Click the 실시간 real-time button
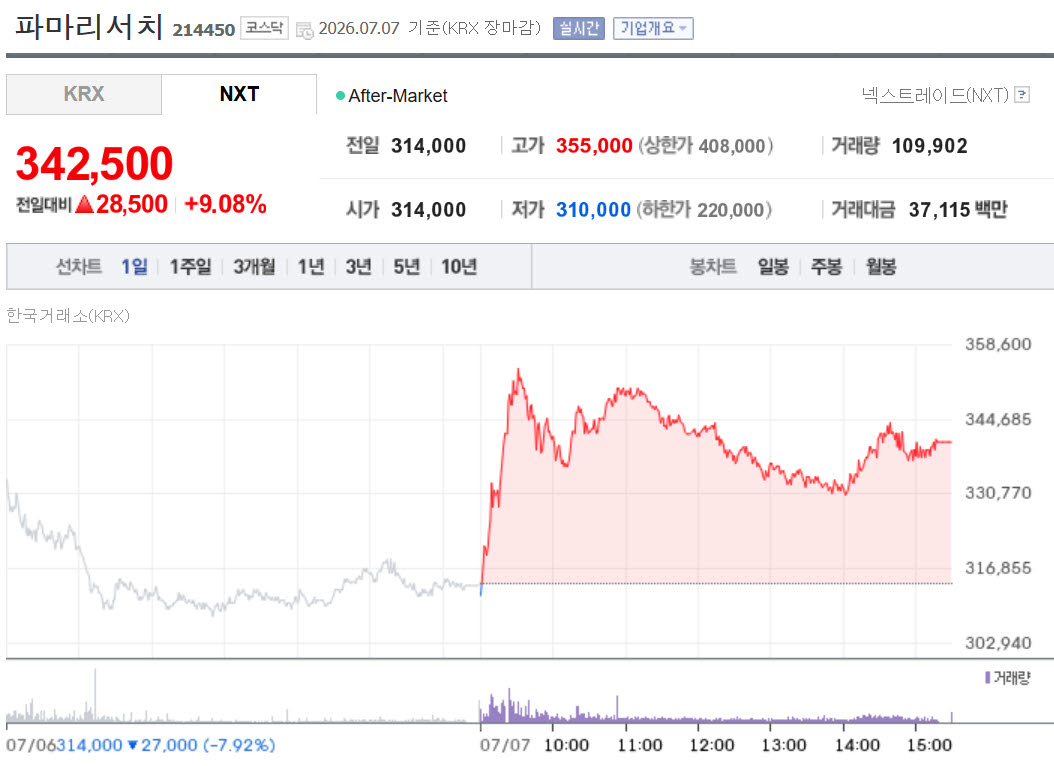The image size is (1054, 766). (x=579, y=28)
